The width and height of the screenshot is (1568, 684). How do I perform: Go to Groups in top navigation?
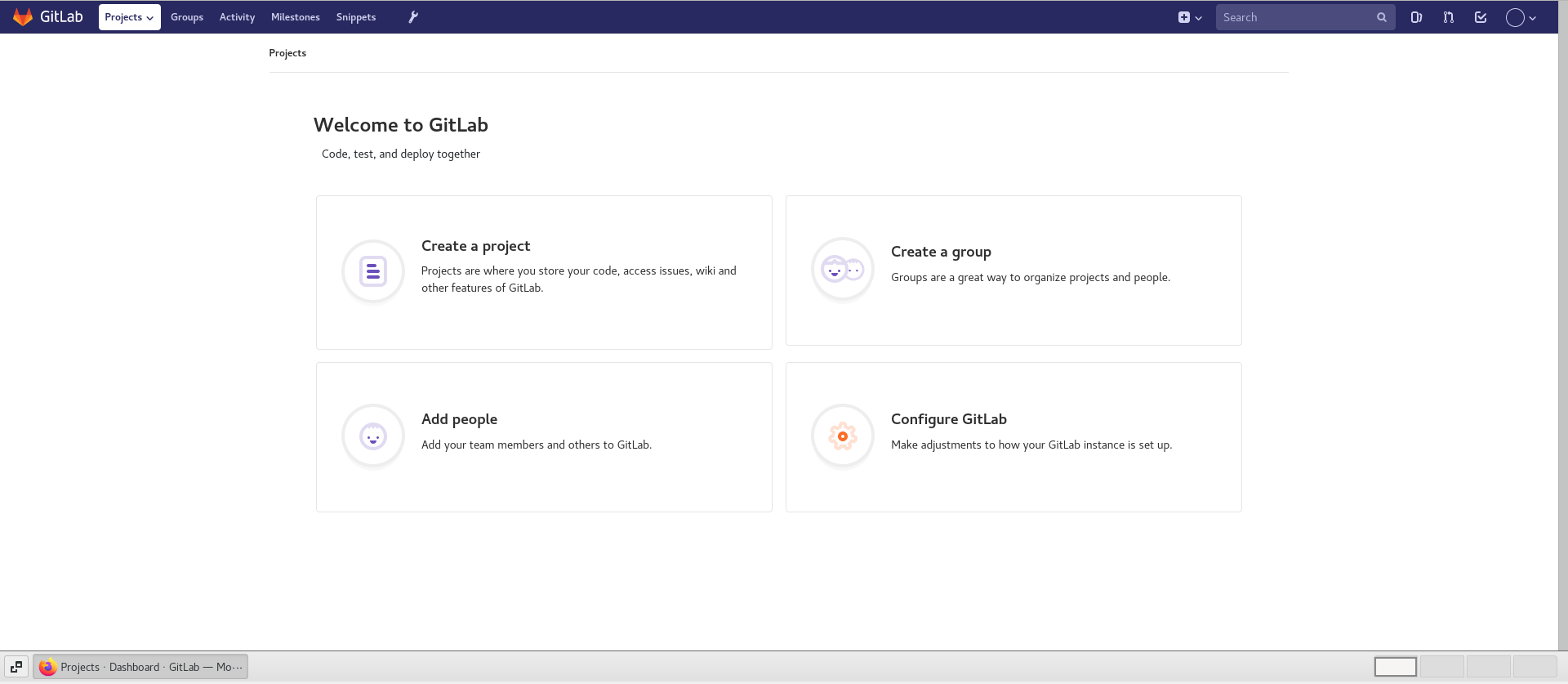[187, 17]
